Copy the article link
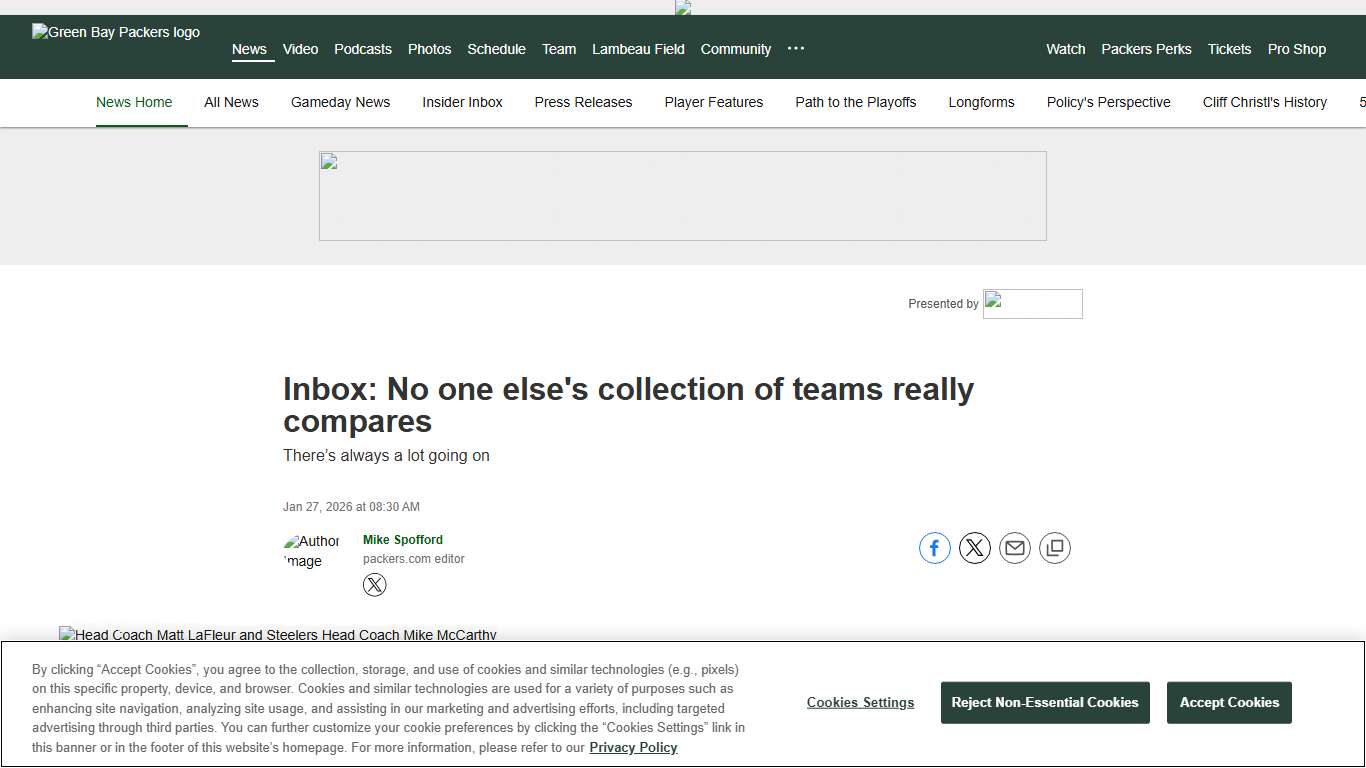 [1054, 548]
